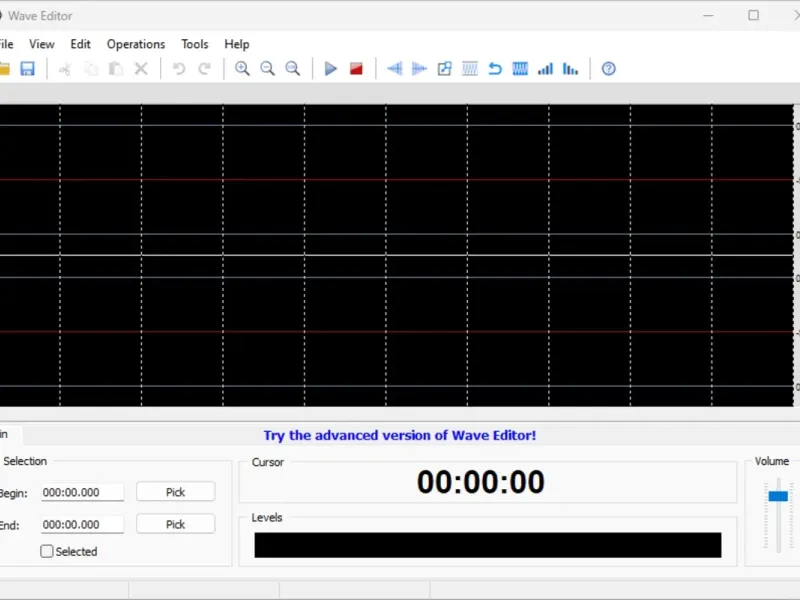Click the Volume slider handle
Screen dimensions: 800x600
click(x=778, y=496)
